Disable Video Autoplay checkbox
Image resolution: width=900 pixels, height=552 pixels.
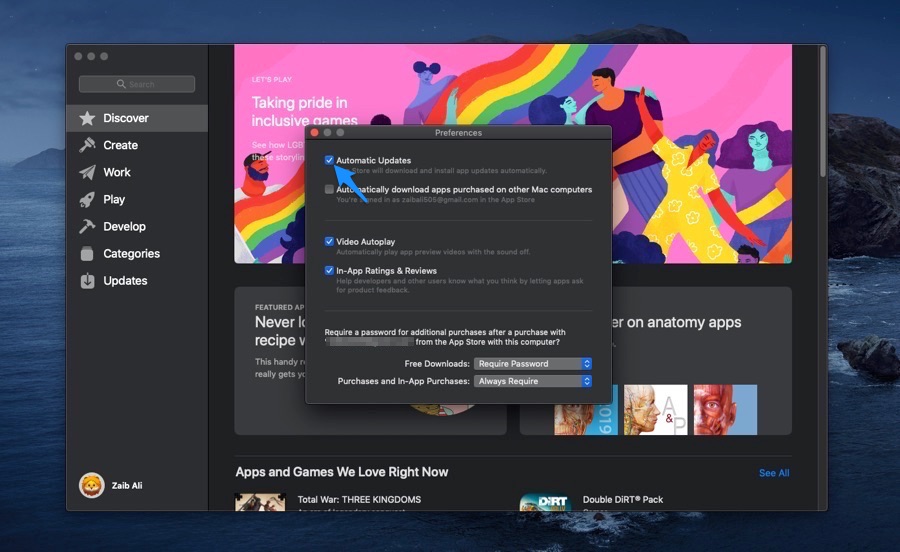point(329,242)
